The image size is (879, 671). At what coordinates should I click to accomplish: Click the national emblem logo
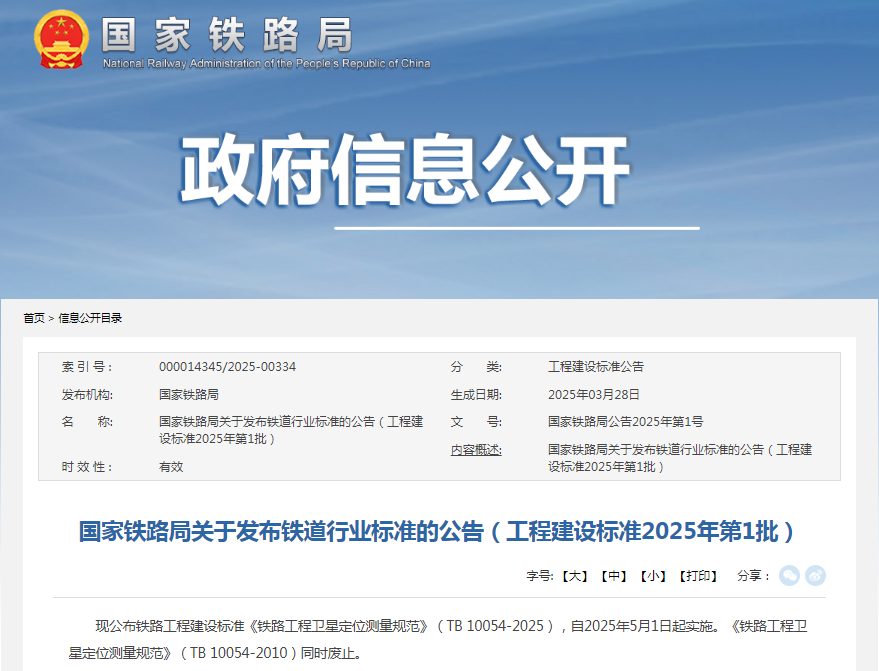pos(61,39)
